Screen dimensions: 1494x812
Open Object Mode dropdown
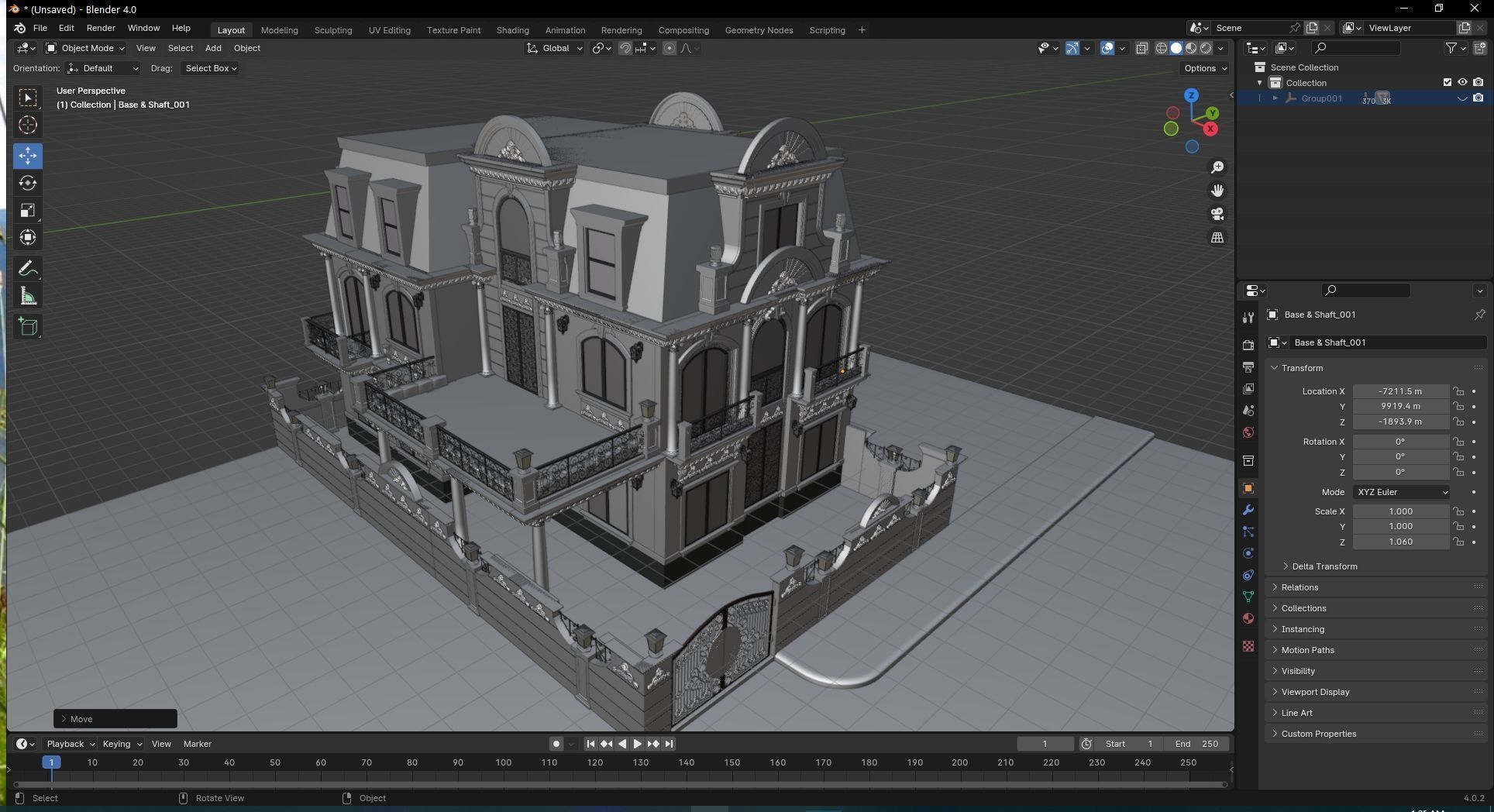click(x=84, y=48)
